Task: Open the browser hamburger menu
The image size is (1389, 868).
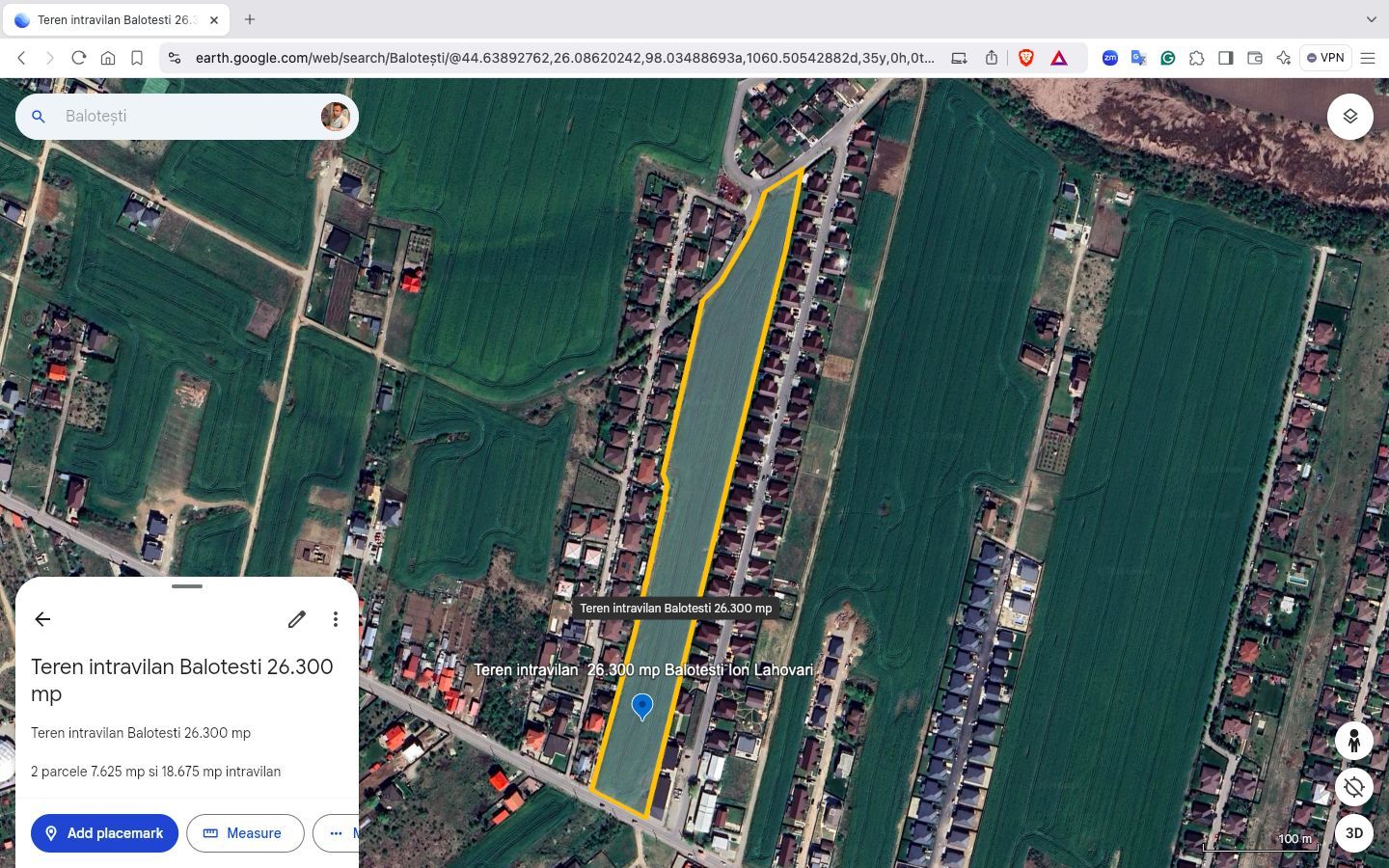Action: 1369,58
